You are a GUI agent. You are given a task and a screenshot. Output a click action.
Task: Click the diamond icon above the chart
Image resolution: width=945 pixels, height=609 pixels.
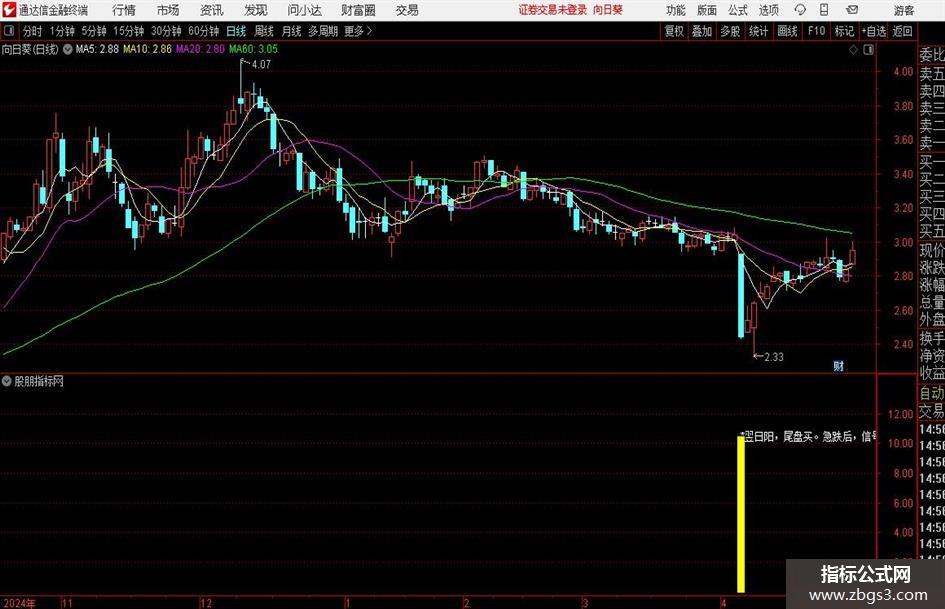pos(853,50)
